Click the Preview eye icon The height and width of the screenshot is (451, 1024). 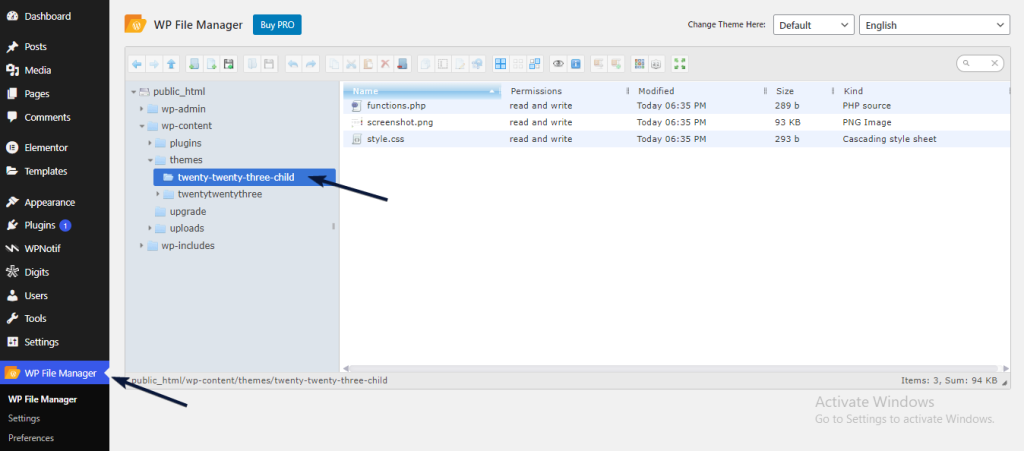(x=559, y=64)
